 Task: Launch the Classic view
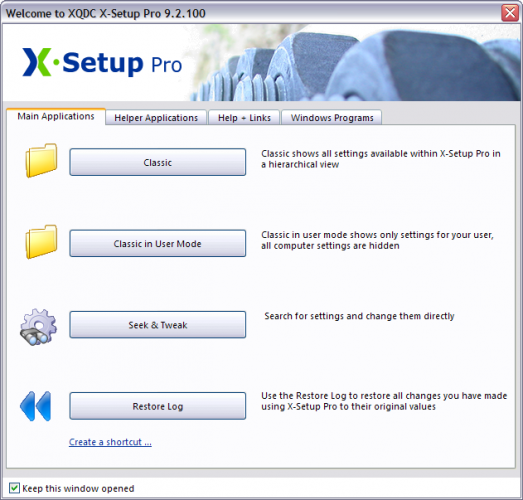158,162
